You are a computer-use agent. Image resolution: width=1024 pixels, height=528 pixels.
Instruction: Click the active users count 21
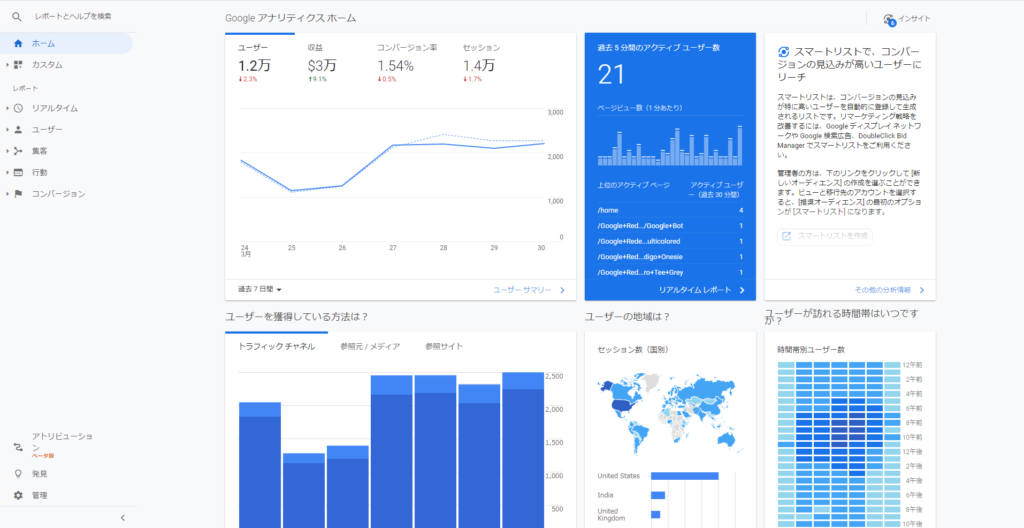point(612,75)
